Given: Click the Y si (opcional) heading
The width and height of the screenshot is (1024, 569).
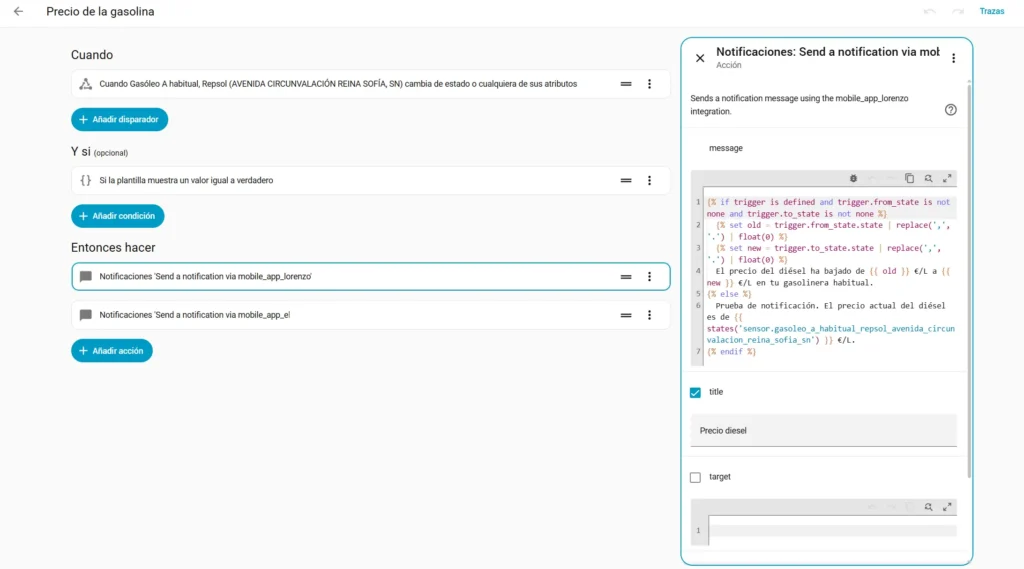Looking at the screenshot, I should (x=99, y=152).
